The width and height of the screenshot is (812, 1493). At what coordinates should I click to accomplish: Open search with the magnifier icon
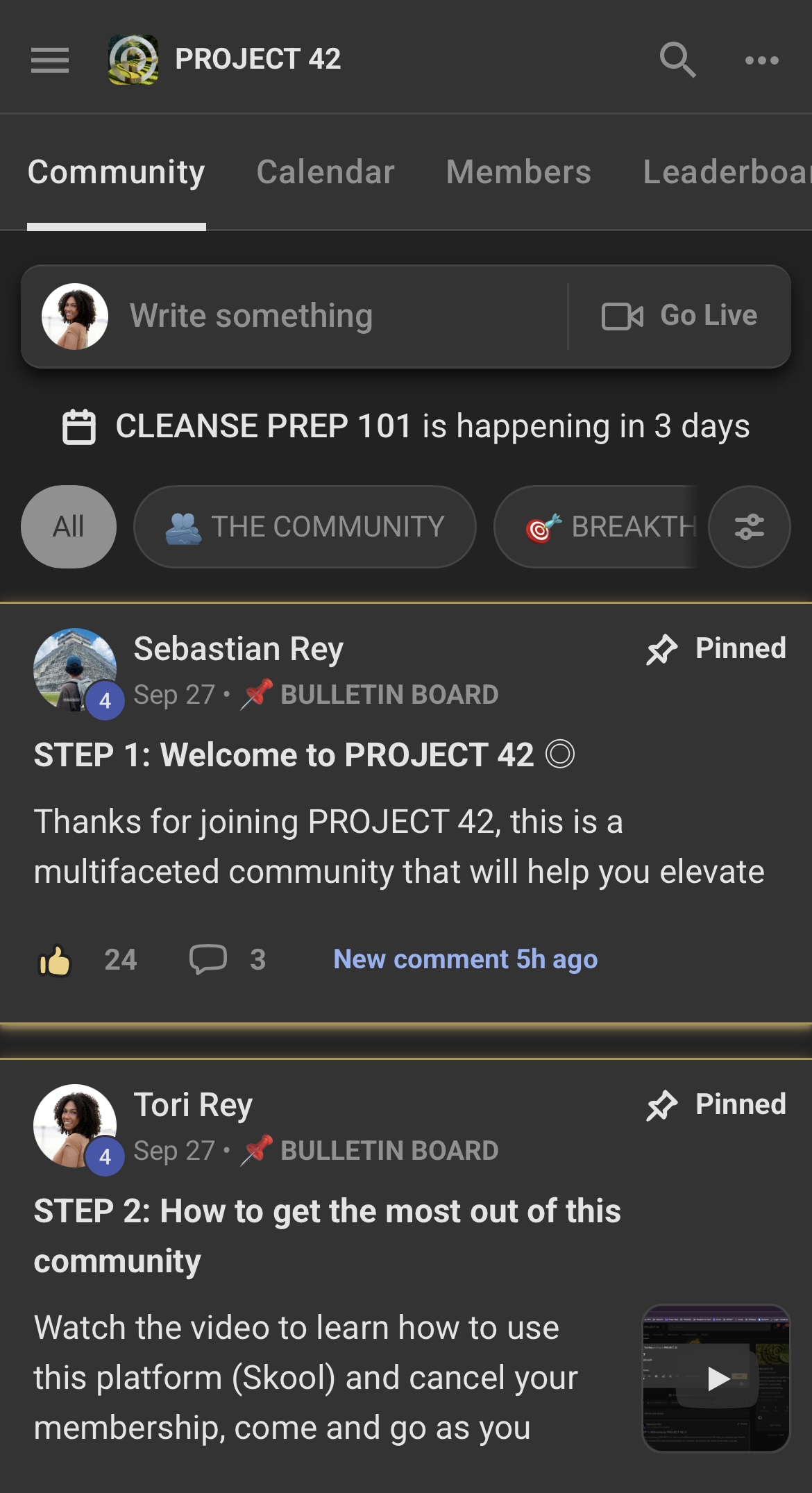click(x=677, y=60)
